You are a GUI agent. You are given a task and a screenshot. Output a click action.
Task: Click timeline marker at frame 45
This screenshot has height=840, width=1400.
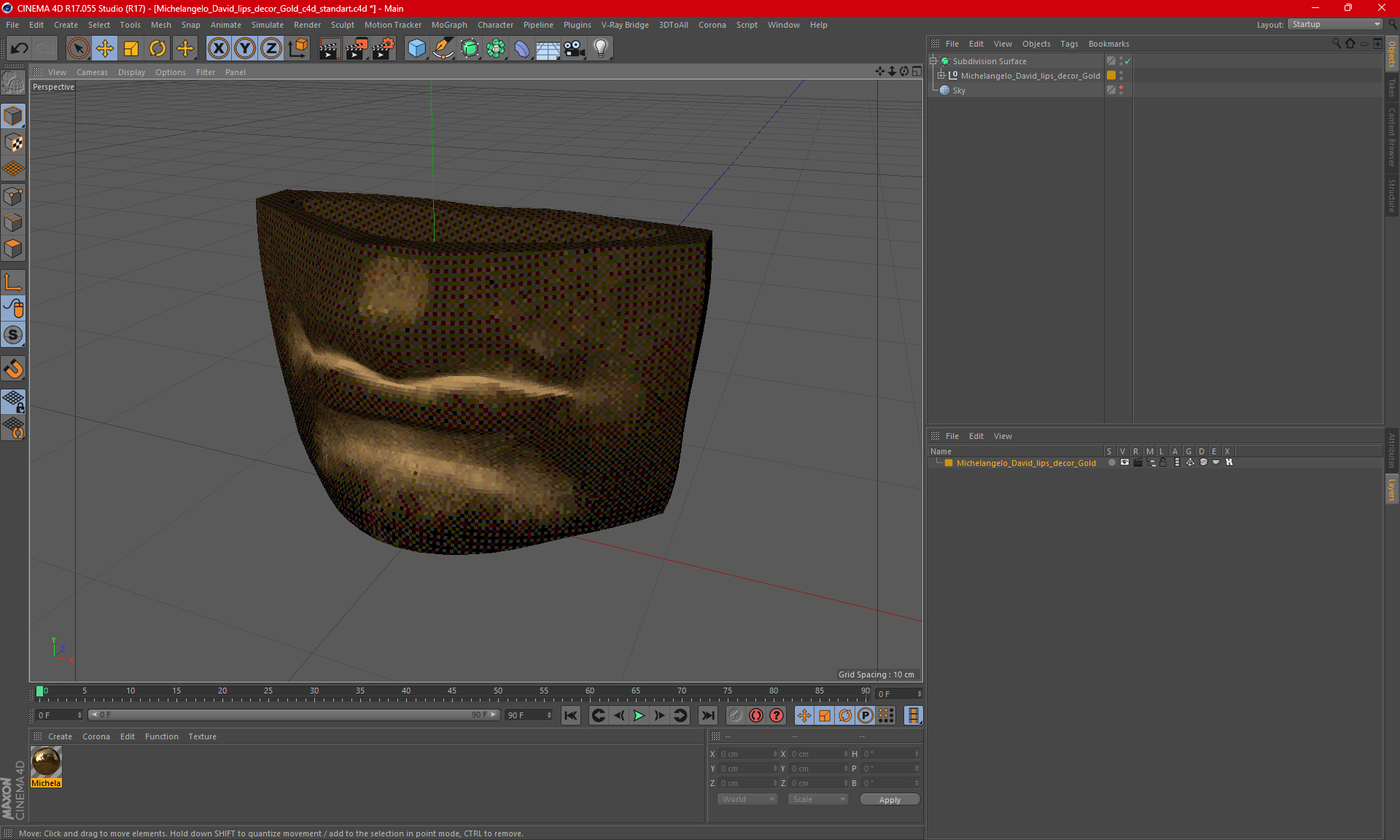(x=452, y=692)
